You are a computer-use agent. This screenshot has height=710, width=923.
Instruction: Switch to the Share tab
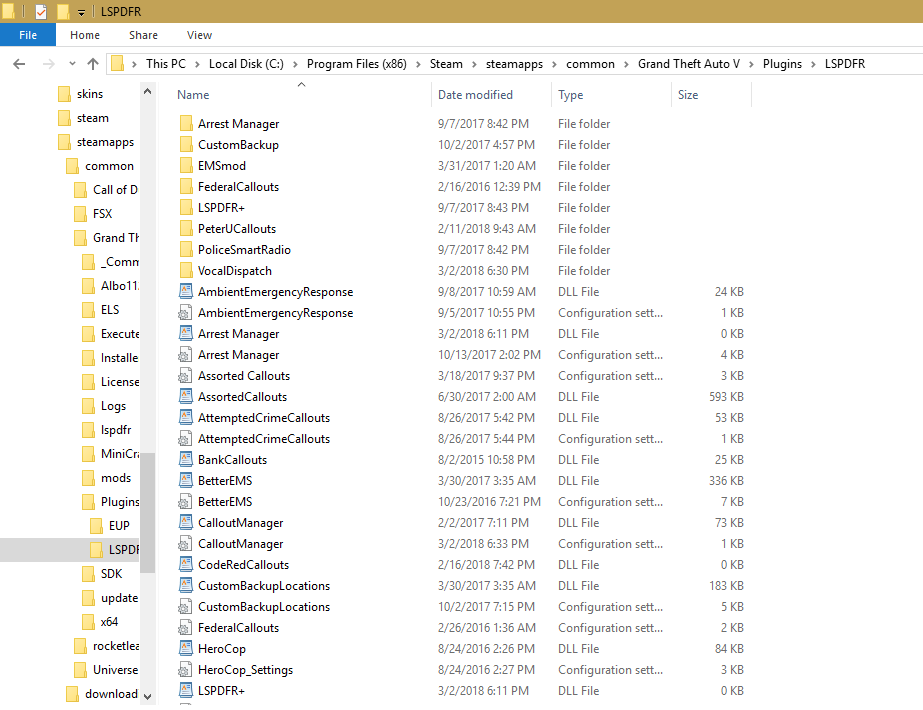143,35
